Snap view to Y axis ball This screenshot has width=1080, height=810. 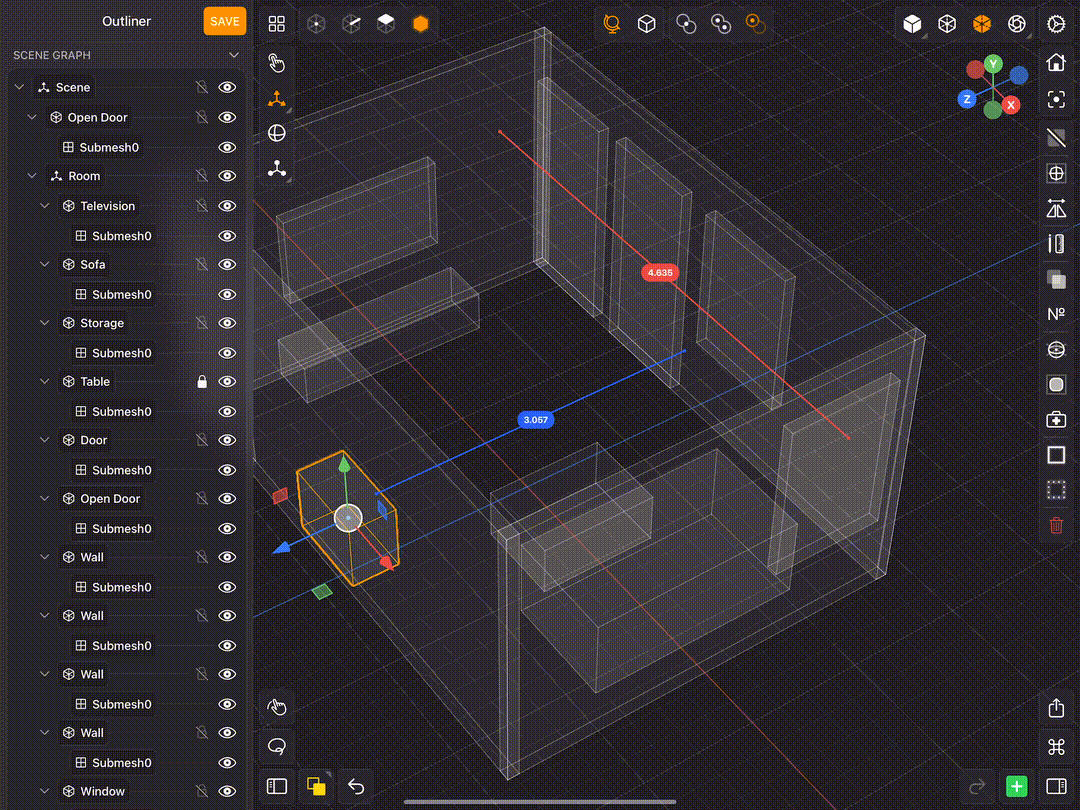tap(993, 64)
